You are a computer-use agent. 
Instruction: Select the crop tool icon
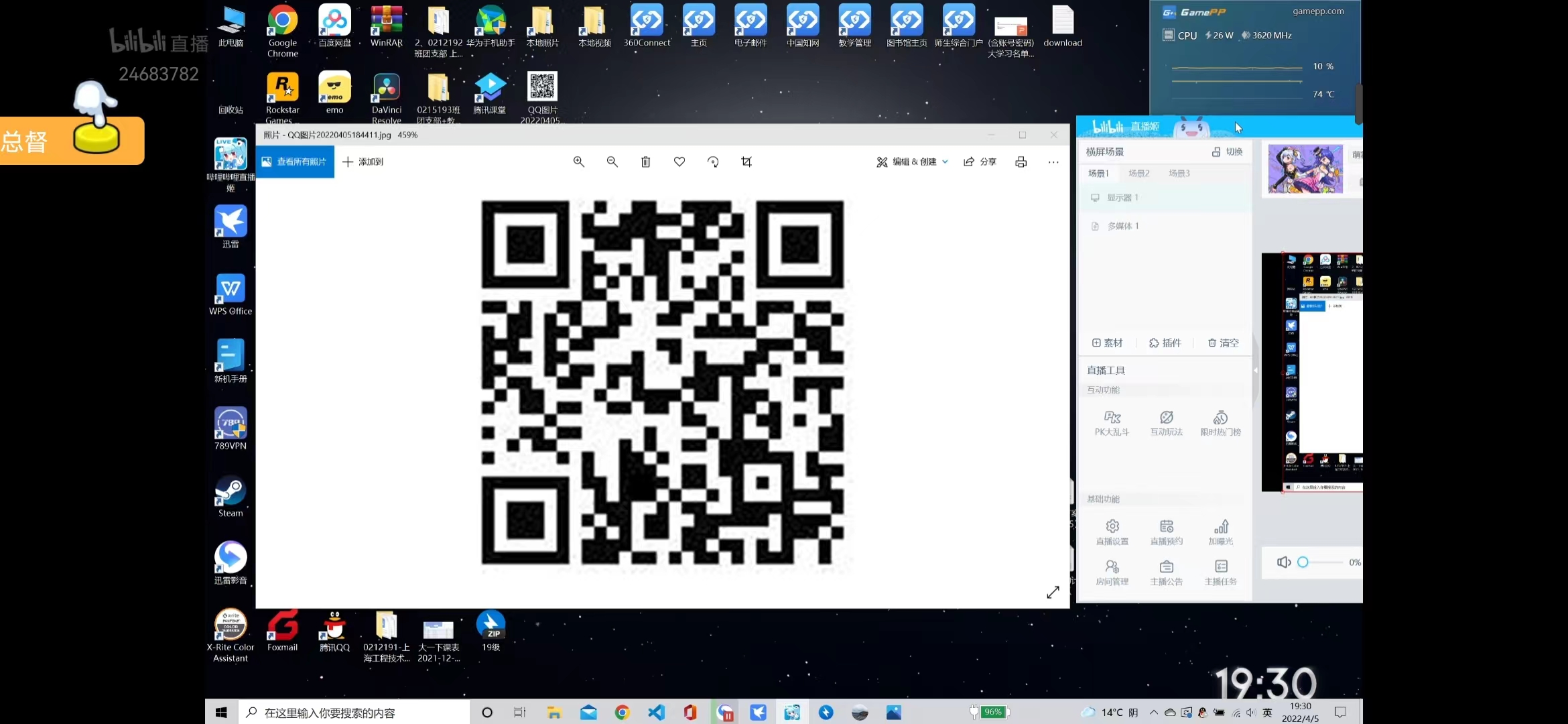click(746, 162)
